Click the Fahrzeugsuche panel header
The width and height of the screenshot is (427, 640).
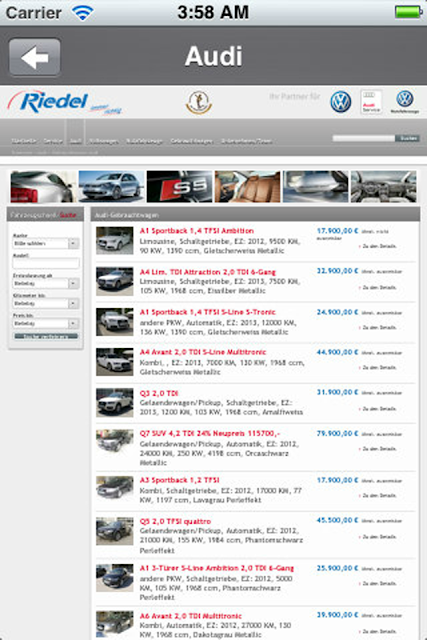pyautogui.click(x=46, y=215)
